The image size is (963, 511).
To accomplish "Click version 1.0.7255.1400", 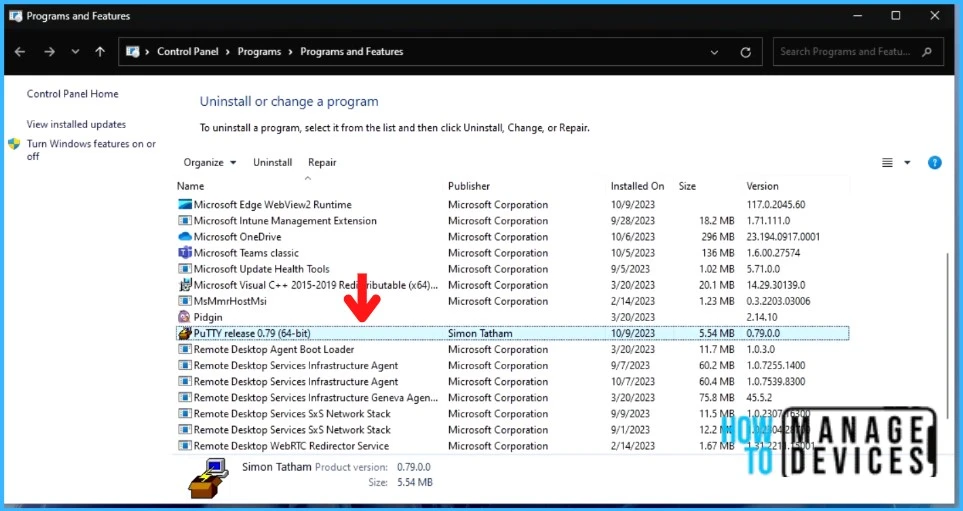I will click(776, 365).
